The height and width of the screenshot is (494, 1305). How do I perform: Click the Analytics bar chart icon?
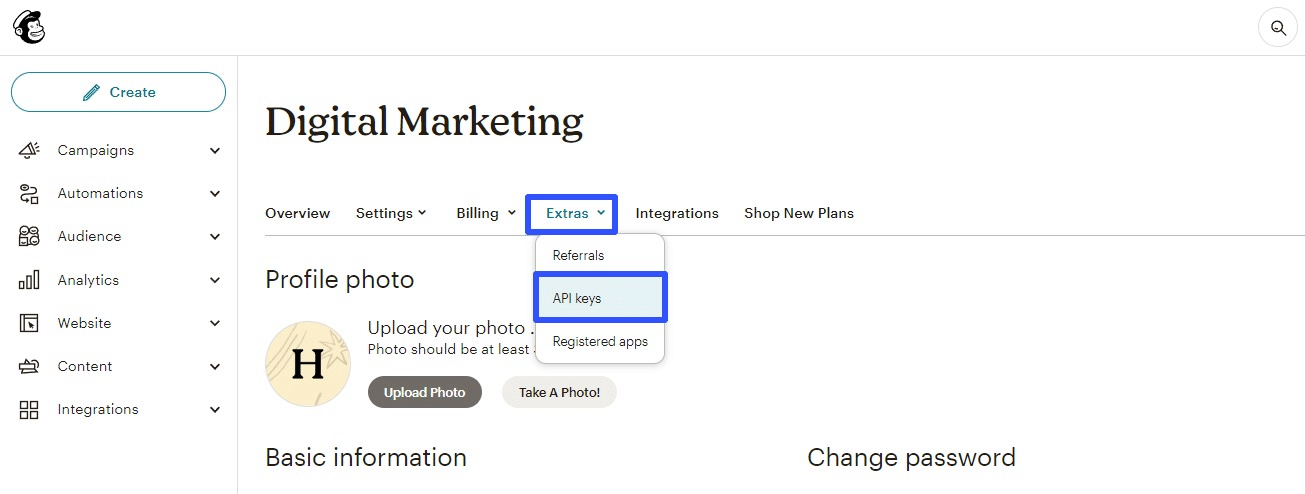(29, 280)
